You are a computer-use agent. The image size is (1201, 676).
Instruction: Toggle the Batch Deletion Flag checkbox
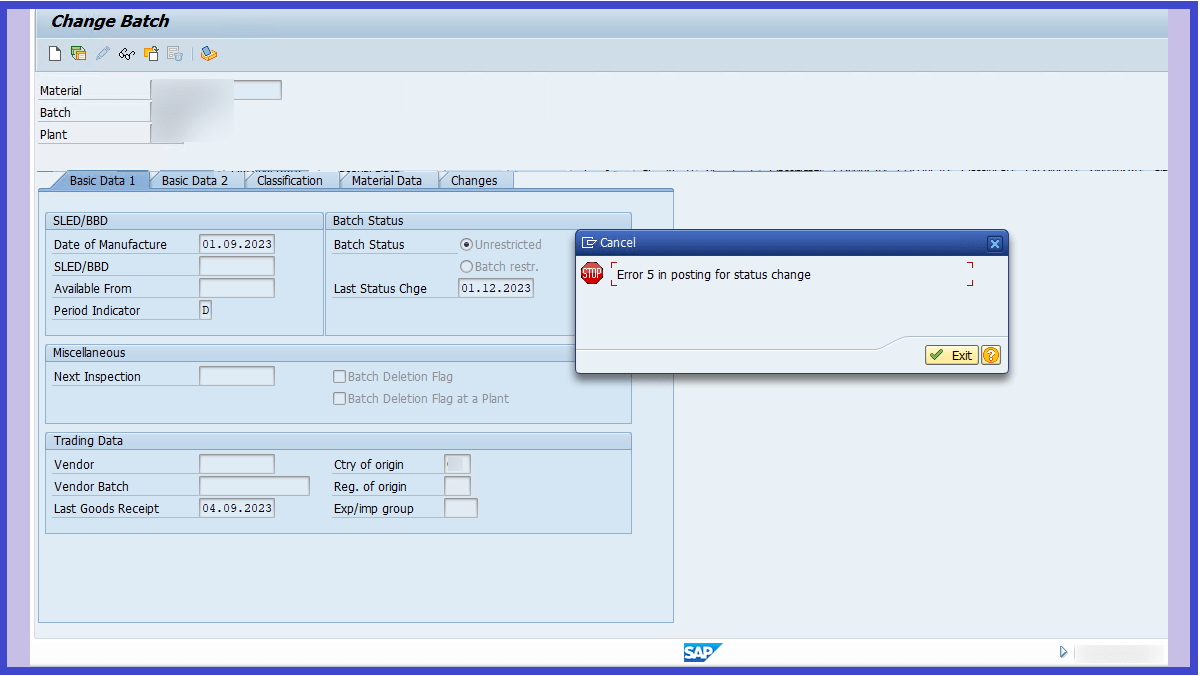340,377
